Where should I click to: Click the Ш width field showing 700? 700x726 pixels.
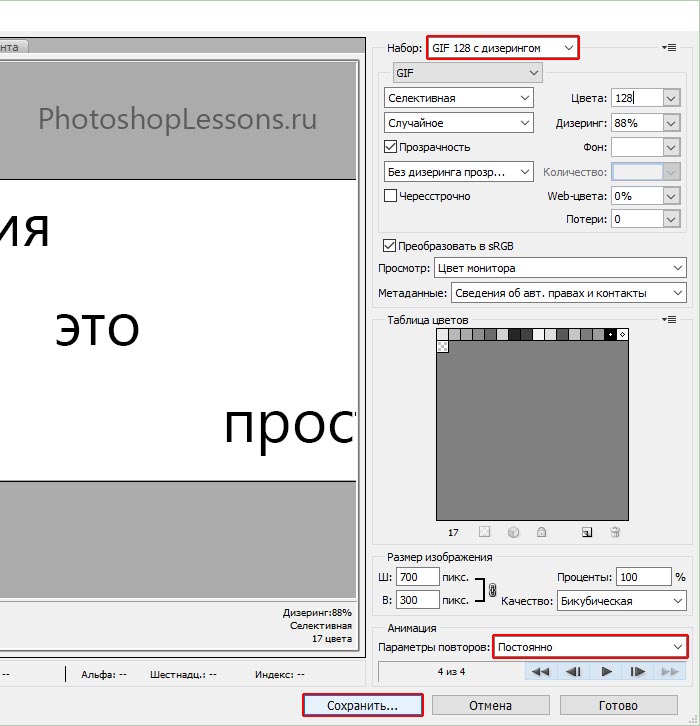click(x=418, y=577)
